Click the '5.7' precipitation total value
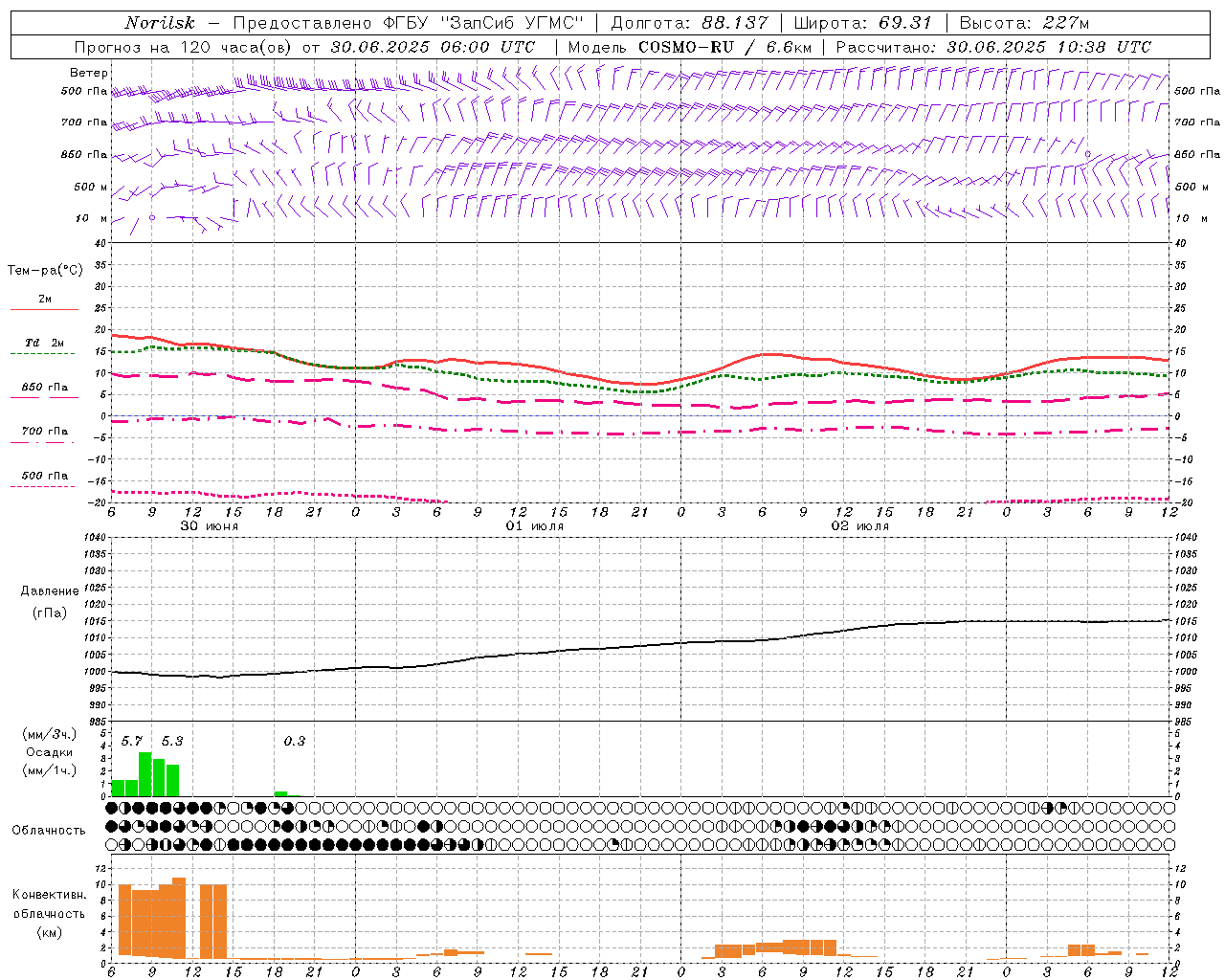 (132, 741)
